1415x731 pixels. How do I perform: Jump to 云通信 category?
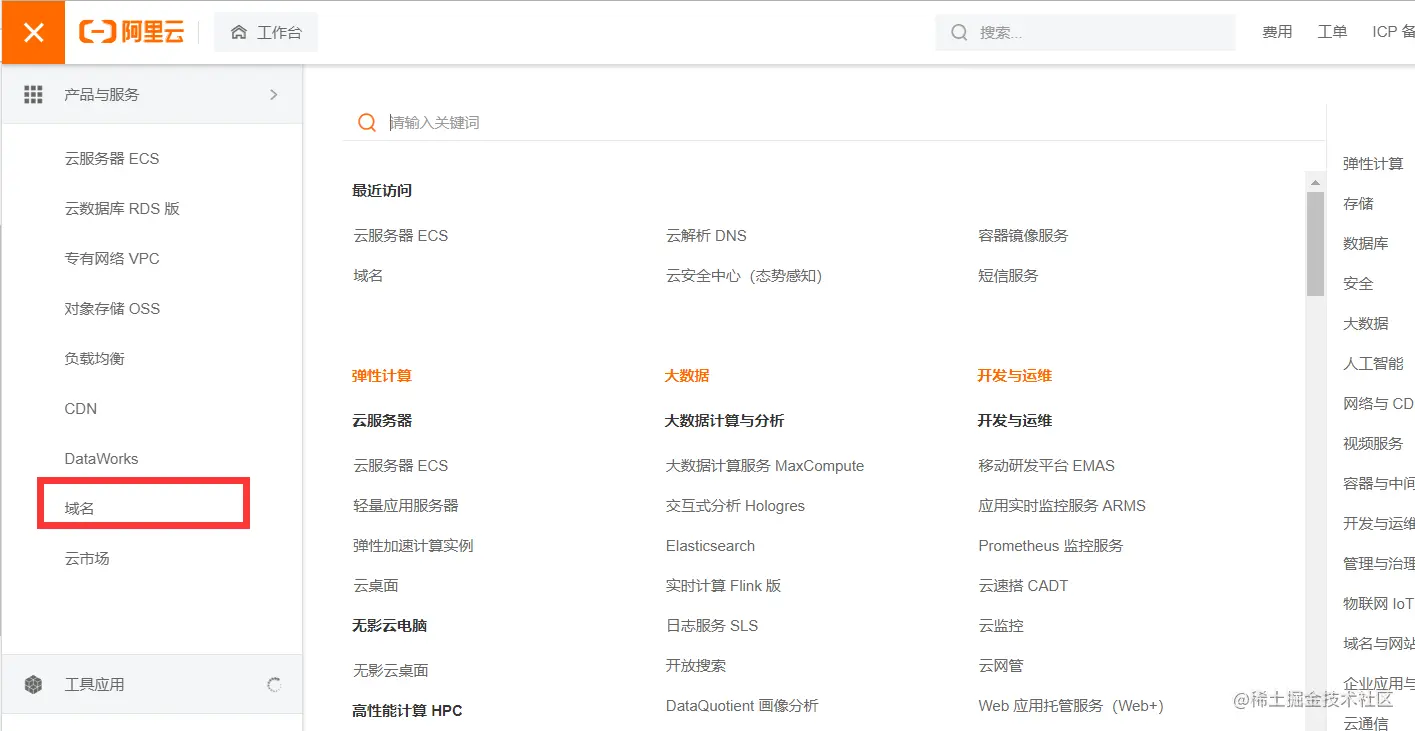tap(1366, 723)
